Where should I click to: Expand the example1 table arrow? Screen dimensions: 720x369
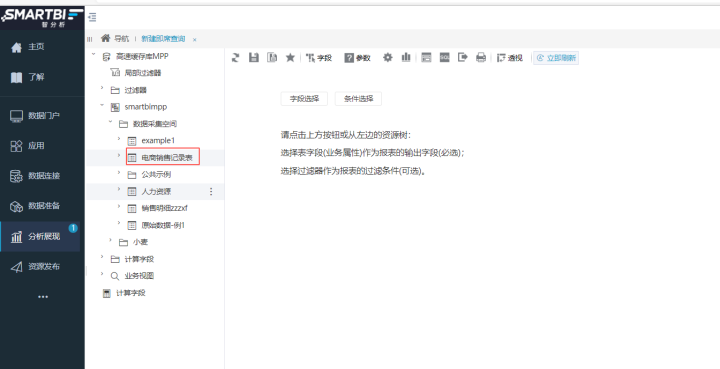(118, 139)
